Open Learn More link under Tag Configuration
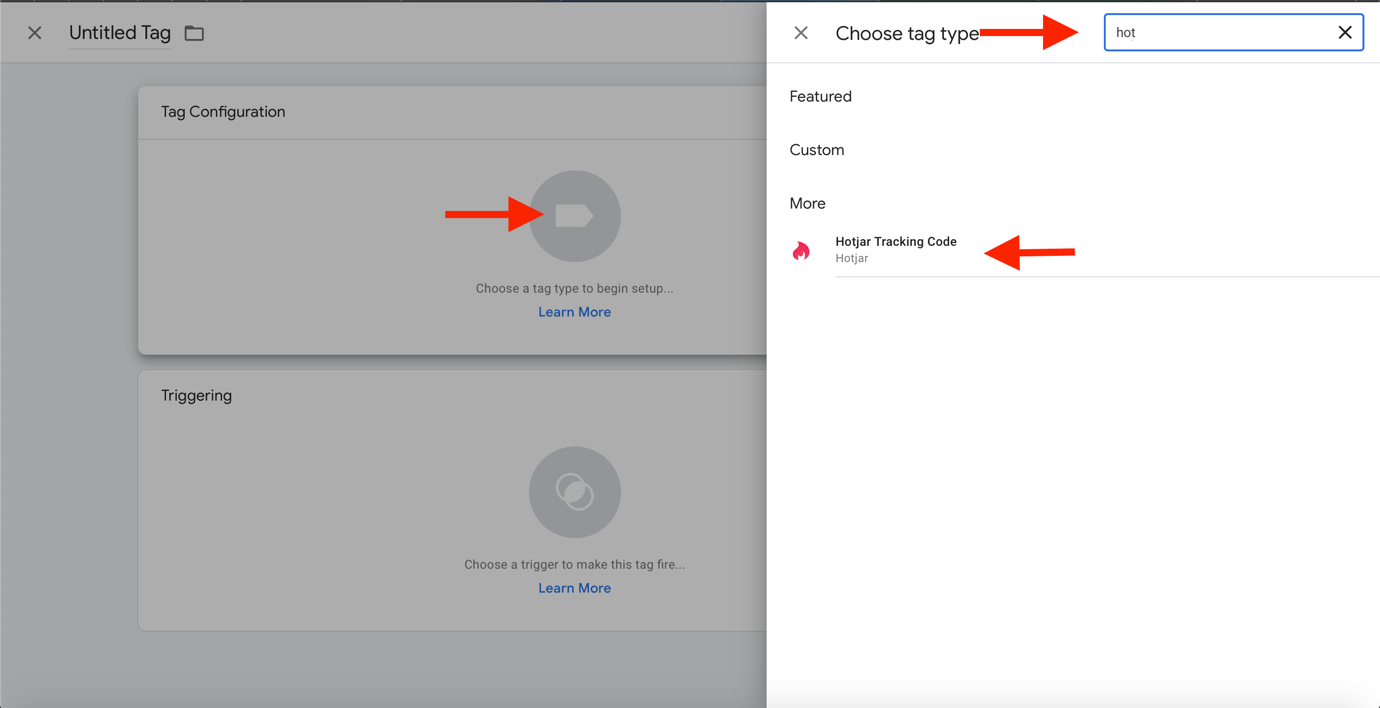The width and height of the screenshot is (1380, 708). click(x=574, y=312)
